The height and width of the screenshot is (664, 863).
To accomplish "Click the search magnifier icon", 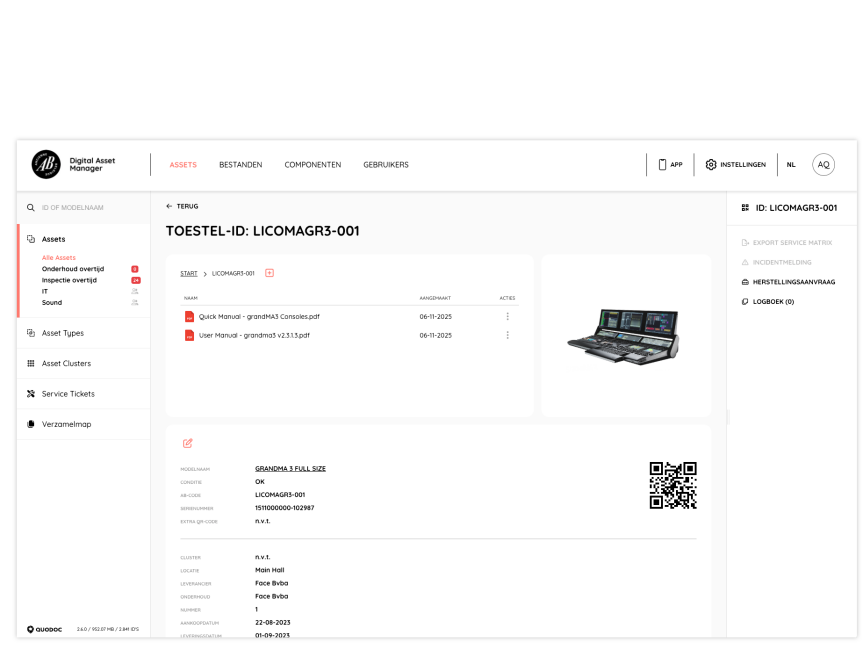I will click(x=31, y=208).
